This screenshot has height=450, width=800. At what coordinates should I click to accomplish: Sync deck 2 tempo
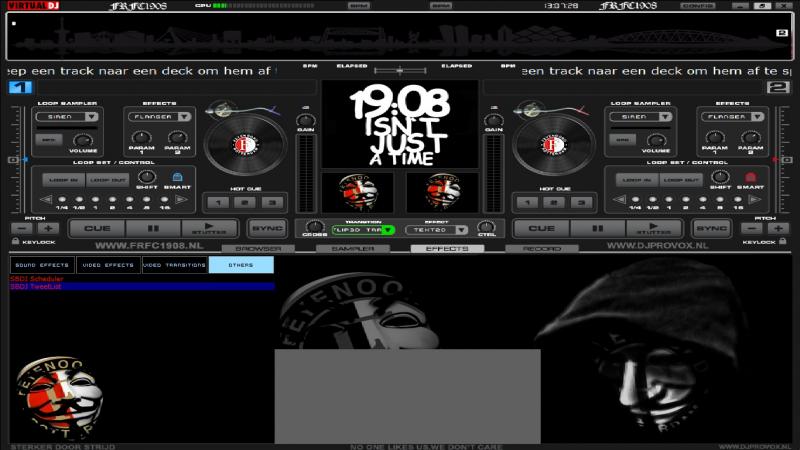pos(711,228)
